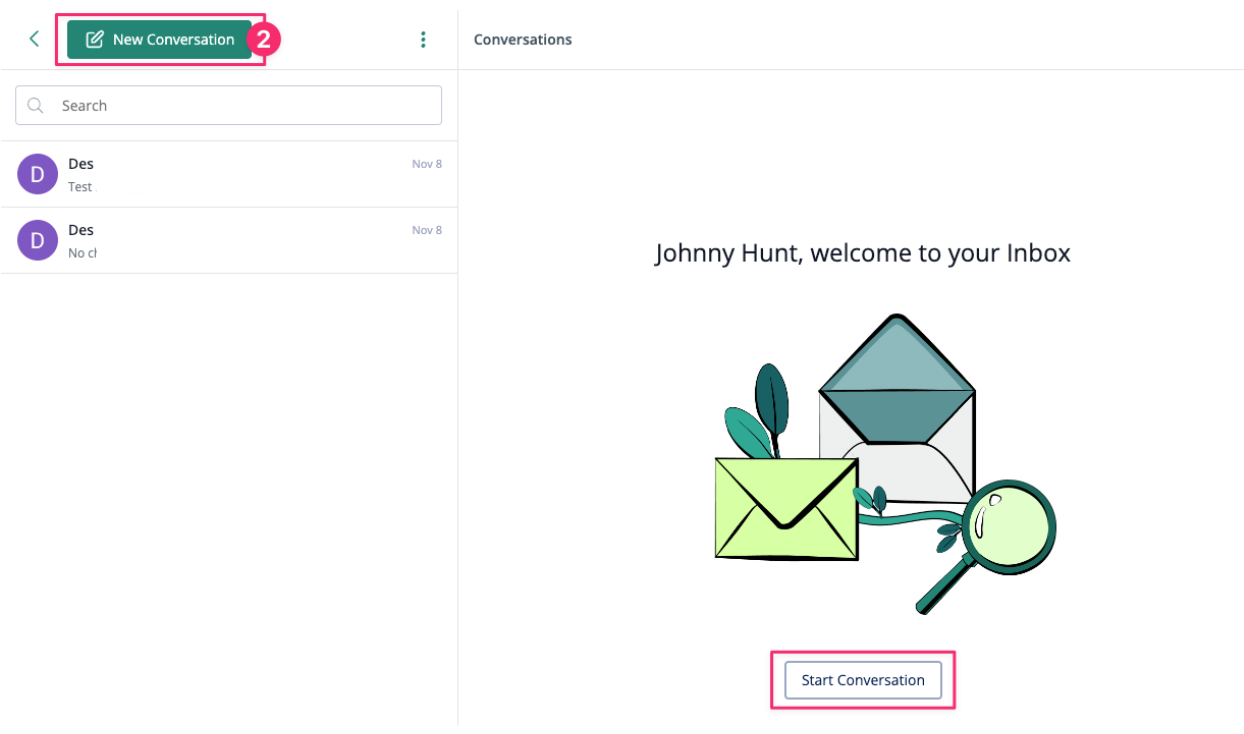1244x734 pixels.
Task: Focus the Search input field
Action: click(240, 105)
